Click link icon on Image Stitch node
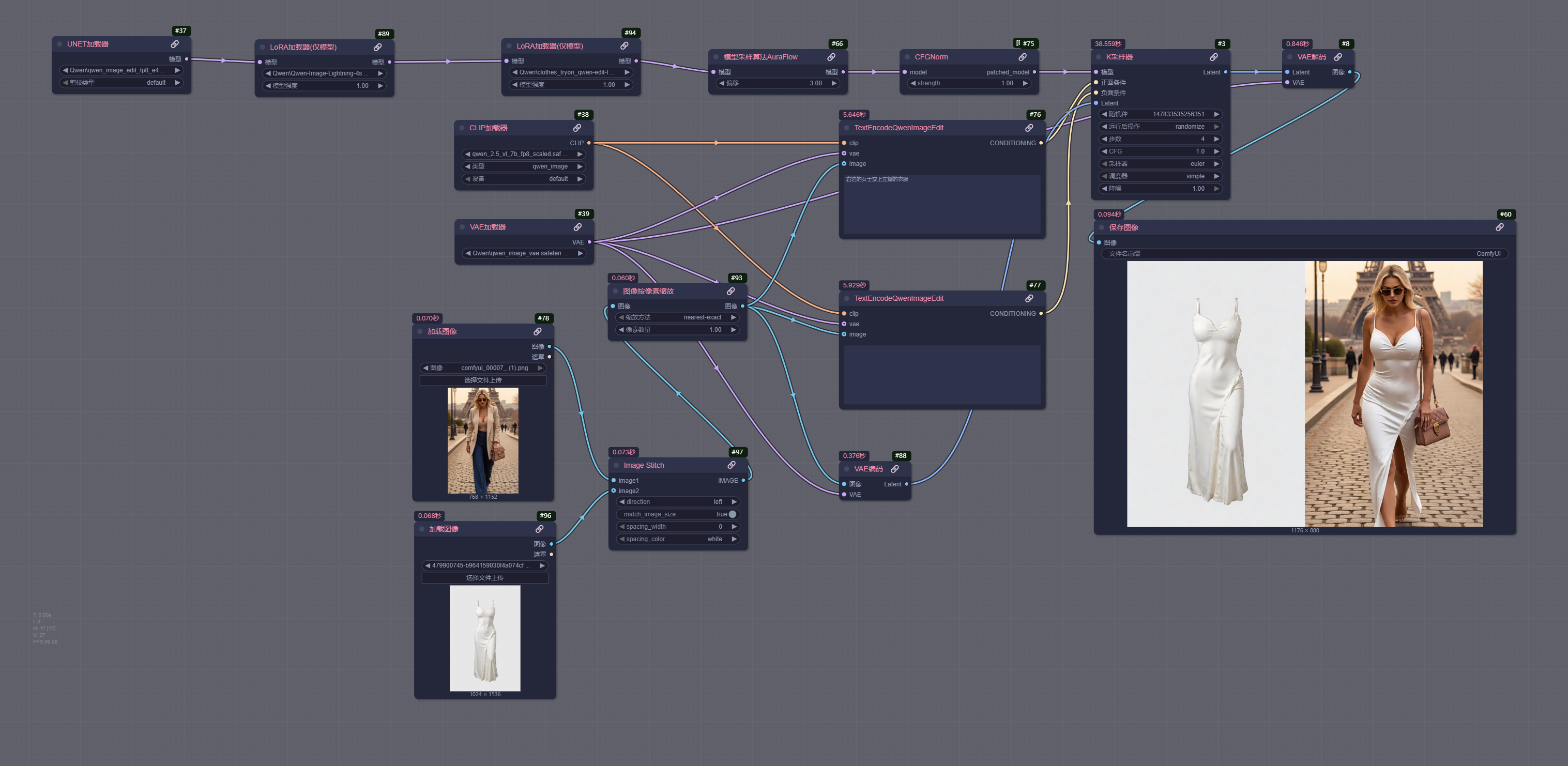This screenshot has height=766, width=1568. (x=732, y=466)
